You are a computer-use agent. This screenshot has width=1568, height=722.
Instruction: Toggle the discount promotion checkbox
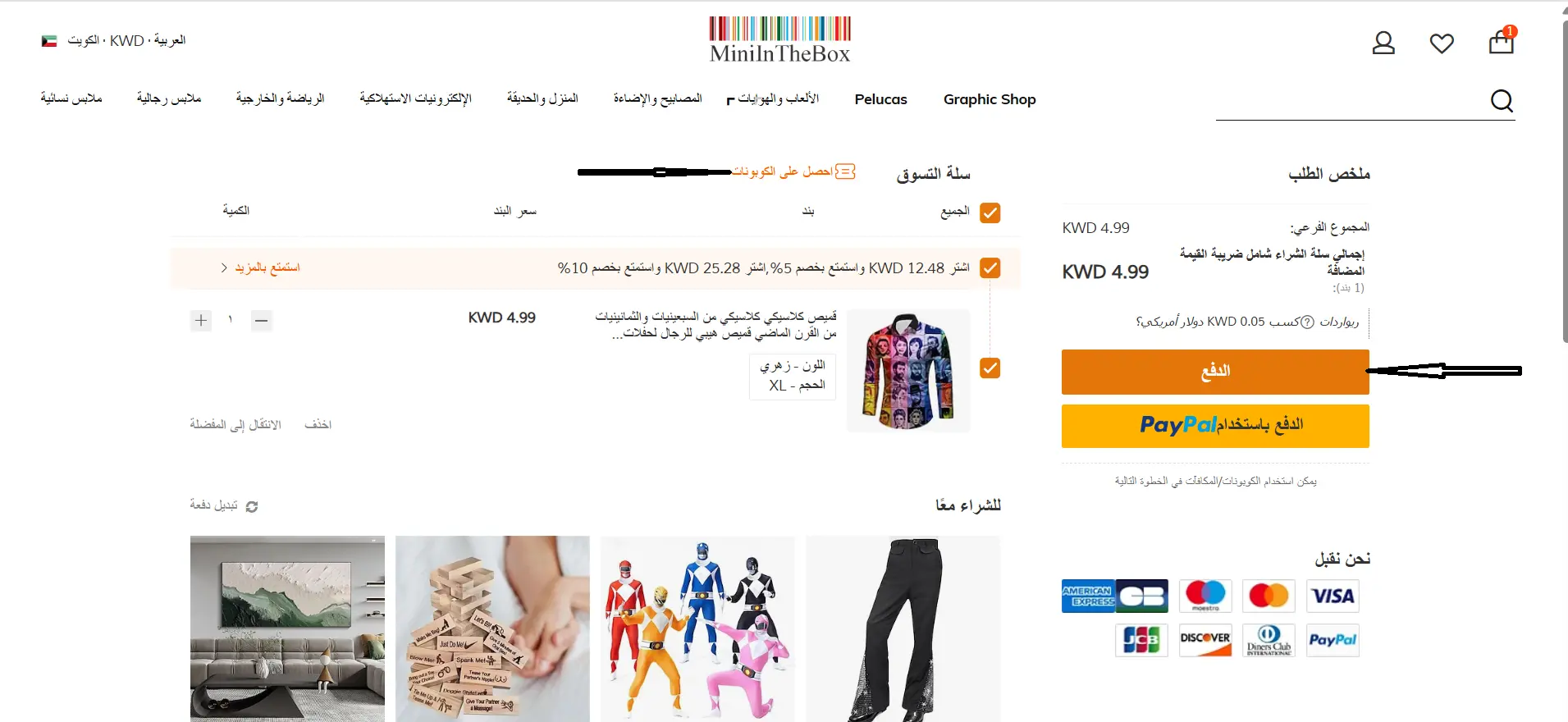click(x=990, y=268)
